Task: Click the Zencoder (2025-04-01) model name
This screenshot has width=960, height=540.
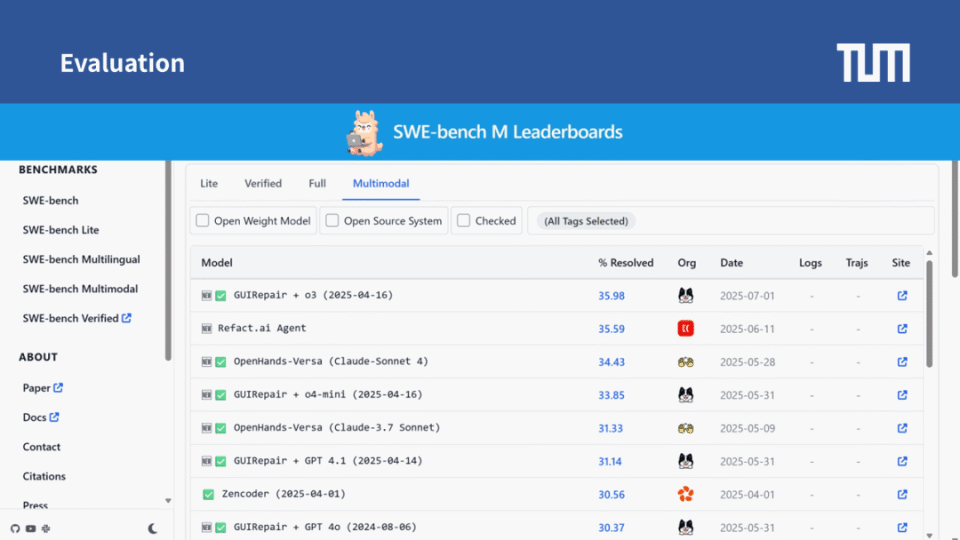Action: (x=283, y=493)
